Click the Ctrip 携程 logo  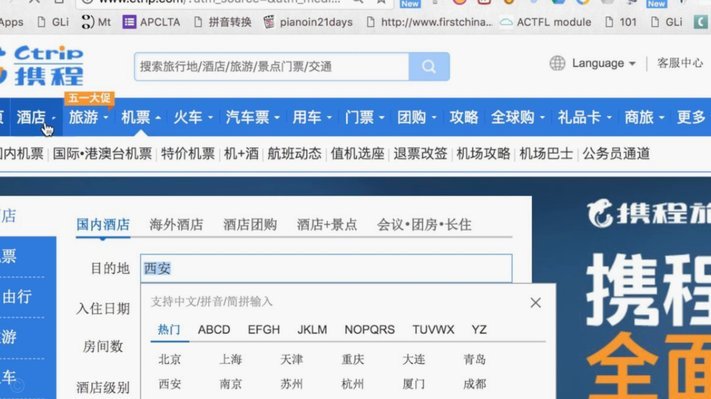pyautogui.click(x=42, y=66)
